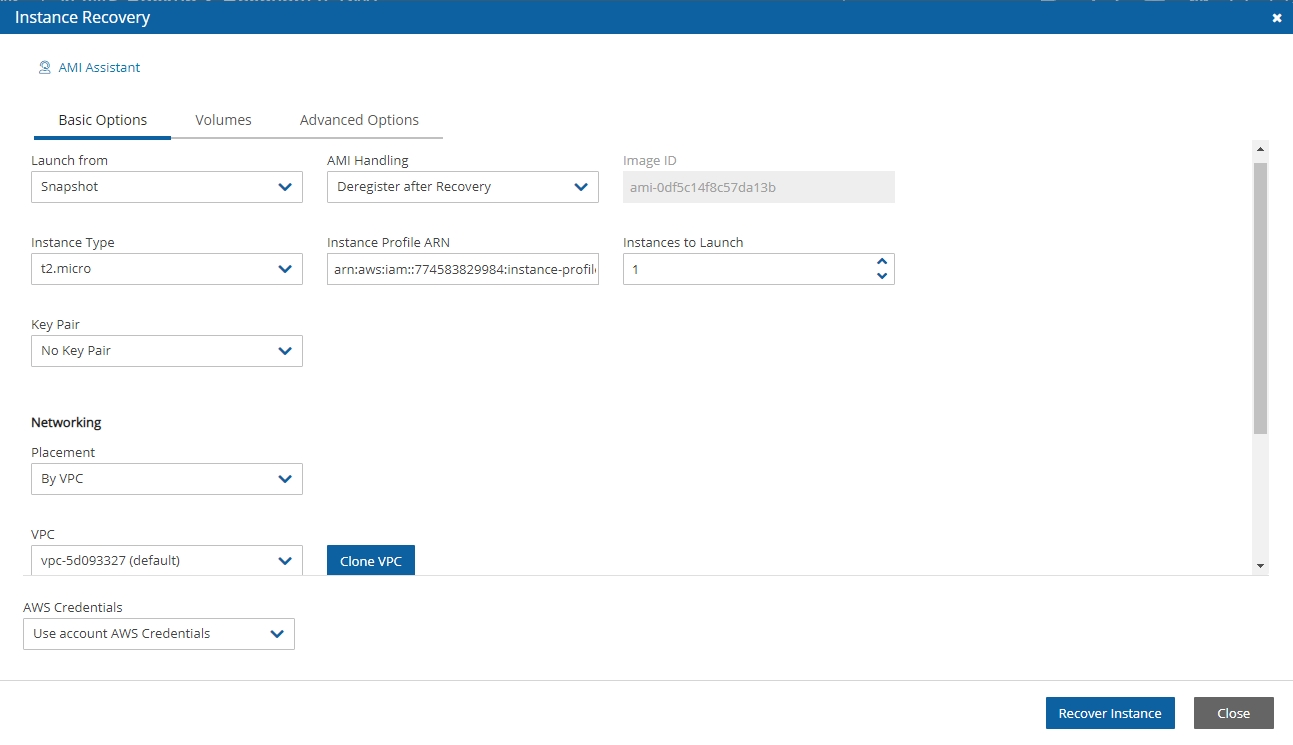Decrease Instances to Launch with down arrow
Viewport: 1293px width, 745px height.
(x=881, y=276)
